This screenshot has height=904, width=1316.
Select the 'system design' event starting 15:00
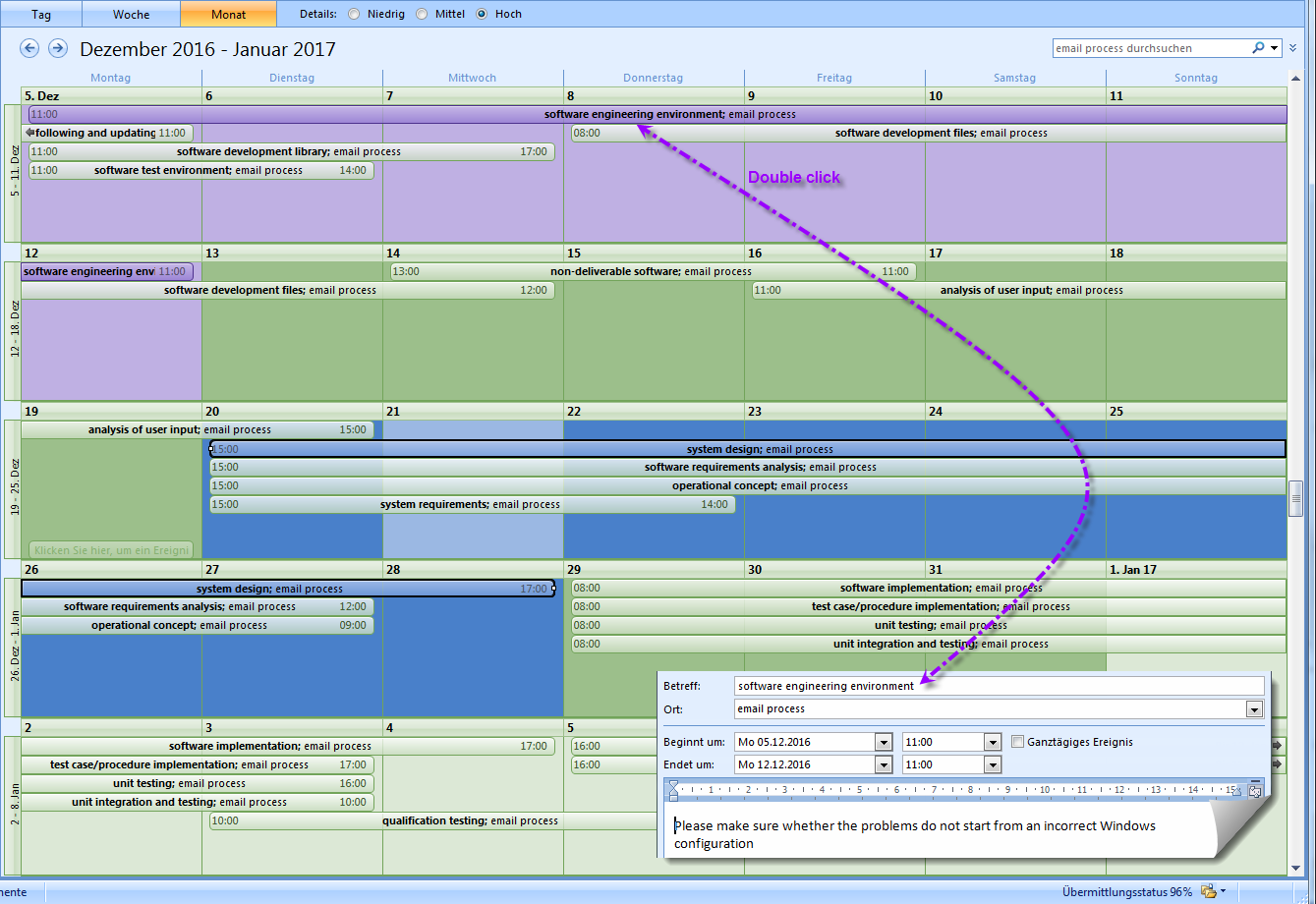(x=748, y=449)
